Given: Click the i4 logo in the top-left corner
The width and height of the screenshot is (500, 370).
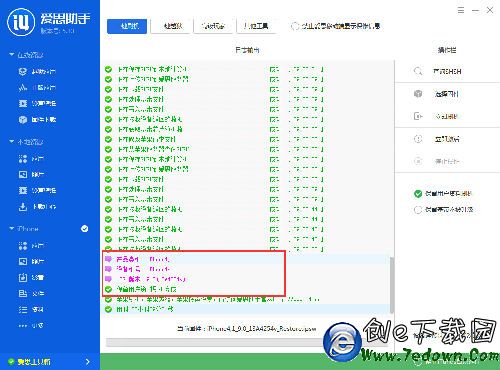Looking at the screenshot, I should coord(21,22).
